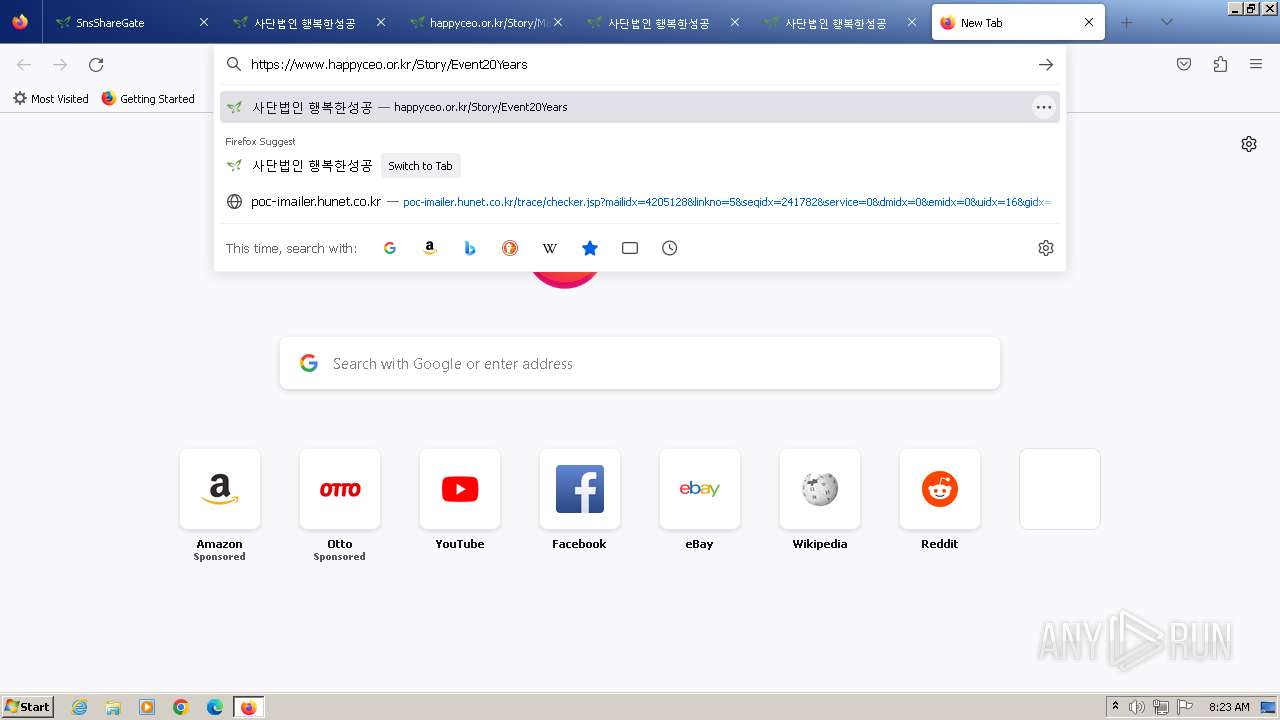Open a new tab with plus button
This screenshot has height=720, width=1280.
[1127, 22]
